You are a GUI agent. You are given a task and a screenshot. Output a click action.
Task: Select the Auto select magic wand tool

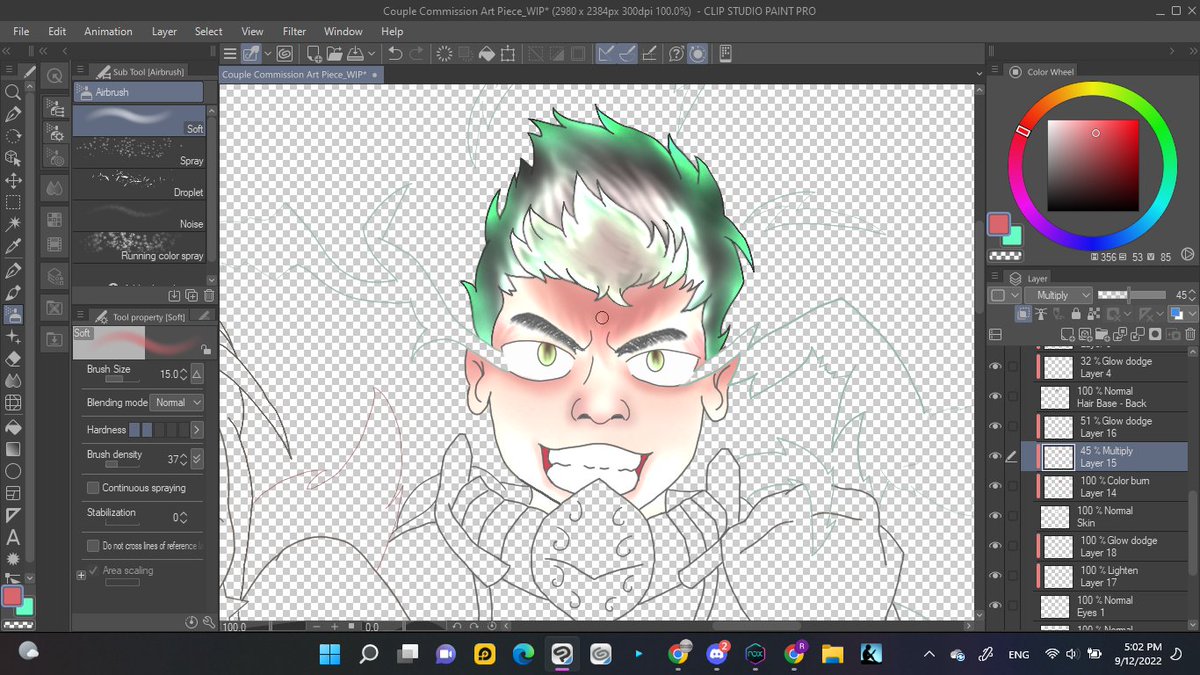pos(13,224)
